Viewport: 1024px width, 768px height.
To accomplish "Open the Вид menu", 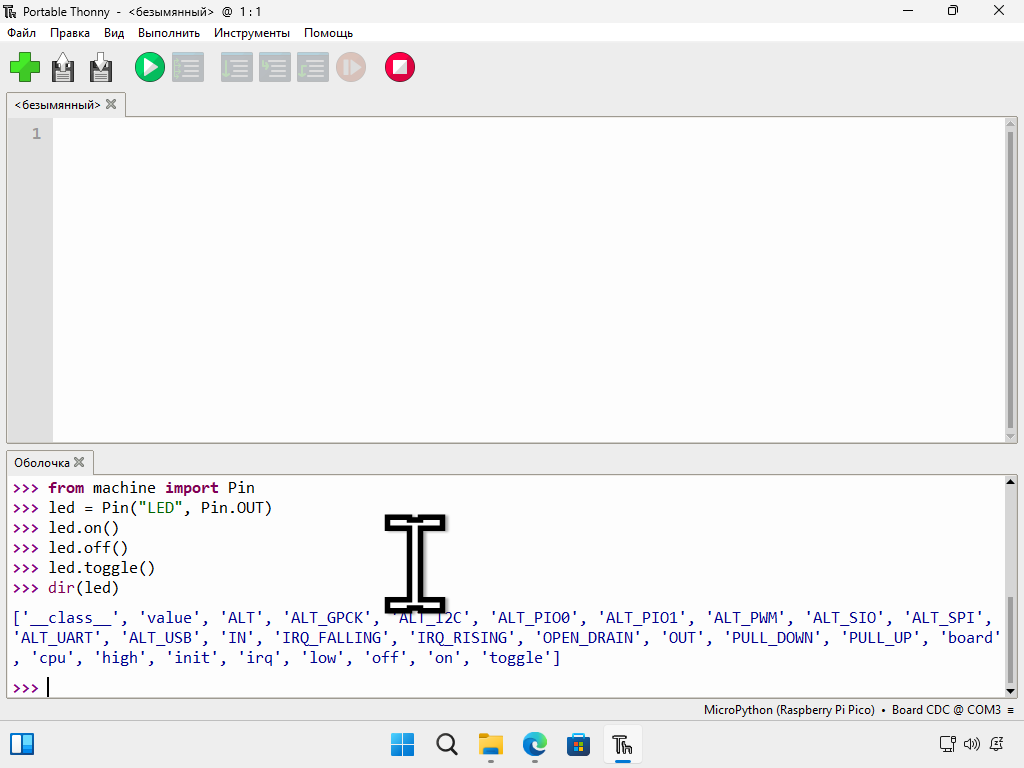I will (x=114, y=33).
